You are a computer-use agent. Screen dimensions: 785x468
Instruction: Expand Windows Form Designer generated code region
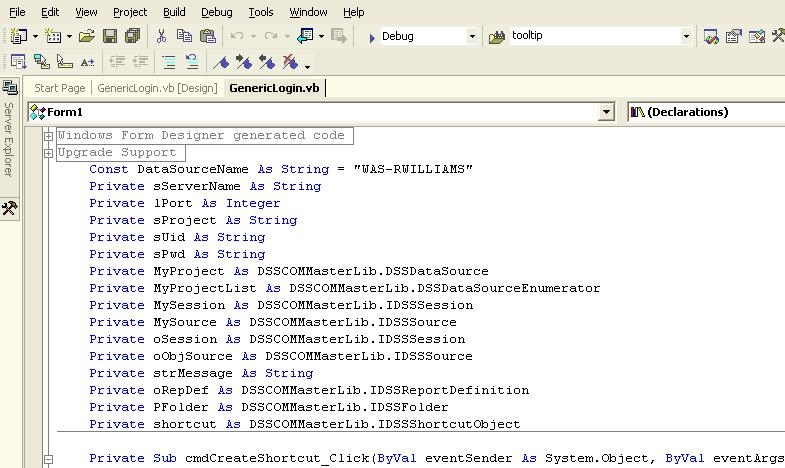[48, 136]
